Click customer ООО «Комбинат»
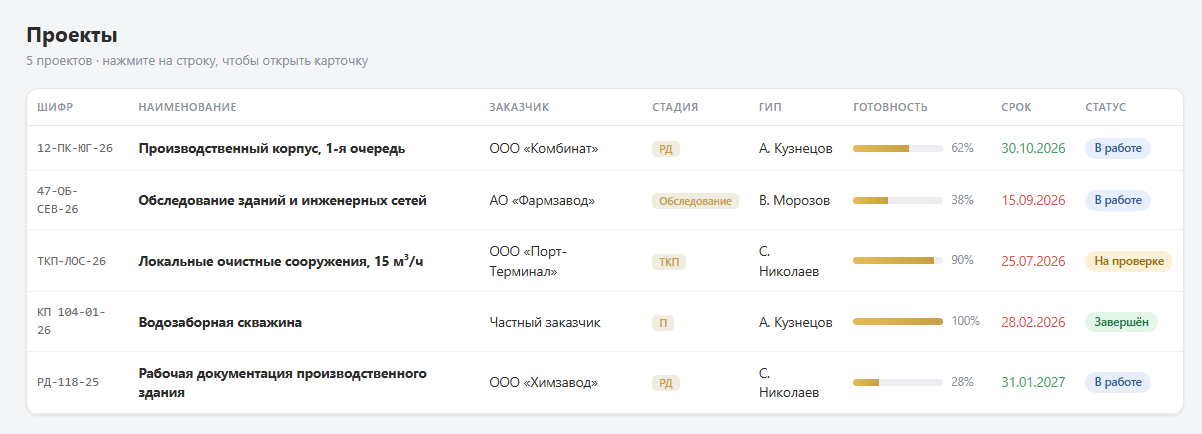 (544, 148)
